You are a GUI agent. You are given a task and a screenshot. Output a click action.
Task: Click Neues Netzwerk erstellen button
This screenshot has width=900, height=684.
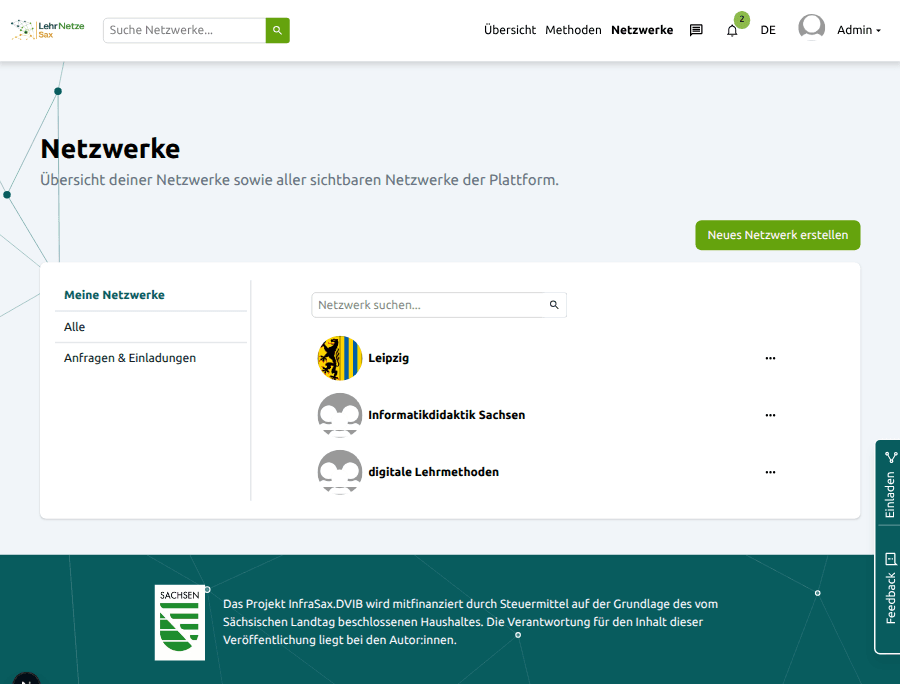coord(777,235)
